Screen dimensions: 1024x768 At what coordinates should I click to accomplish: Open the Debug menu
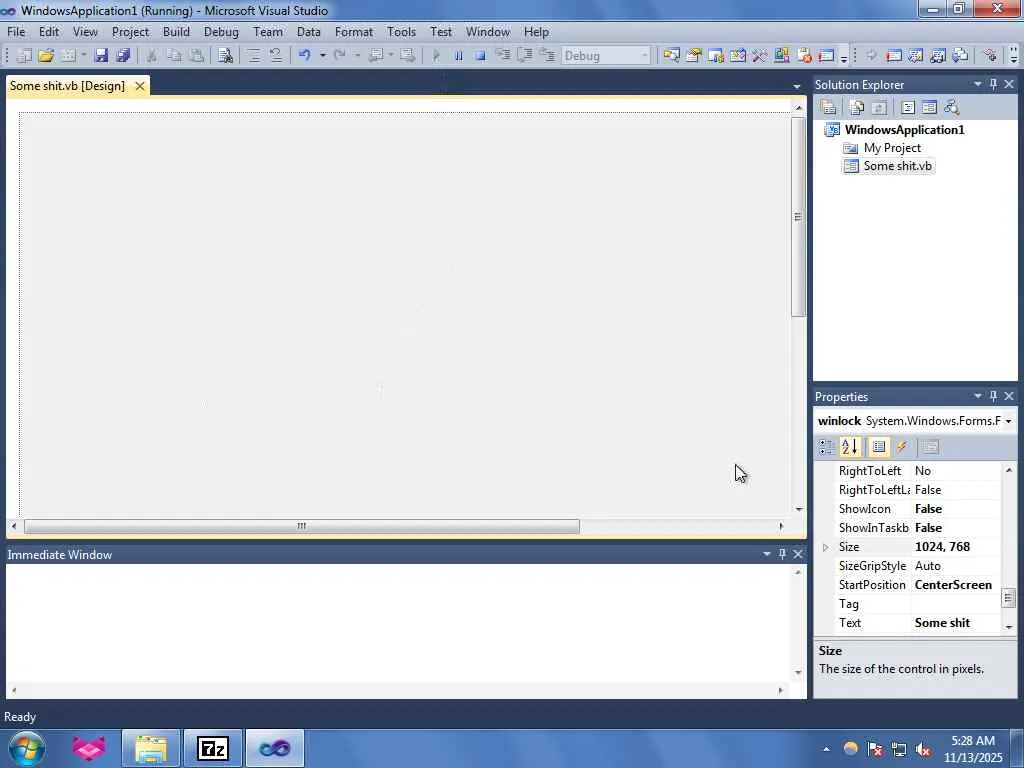[x=221, y=32]
